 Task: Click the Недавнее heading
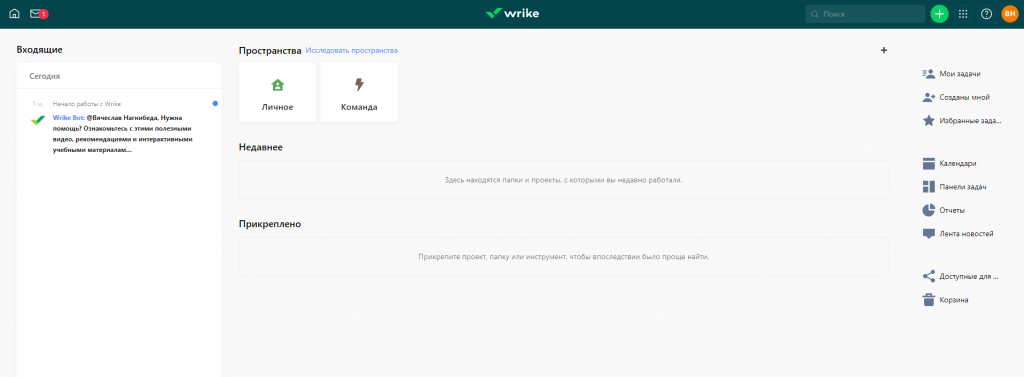point(261,147)
